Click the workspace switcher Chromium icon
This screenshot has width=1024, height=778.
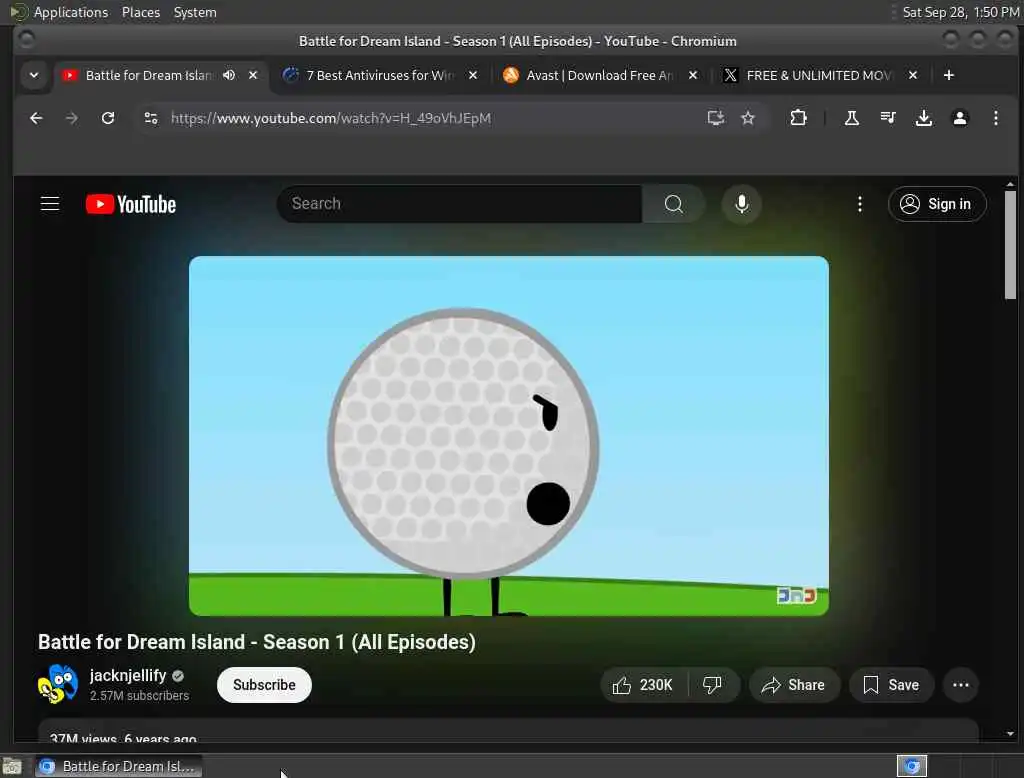[912, 766]
